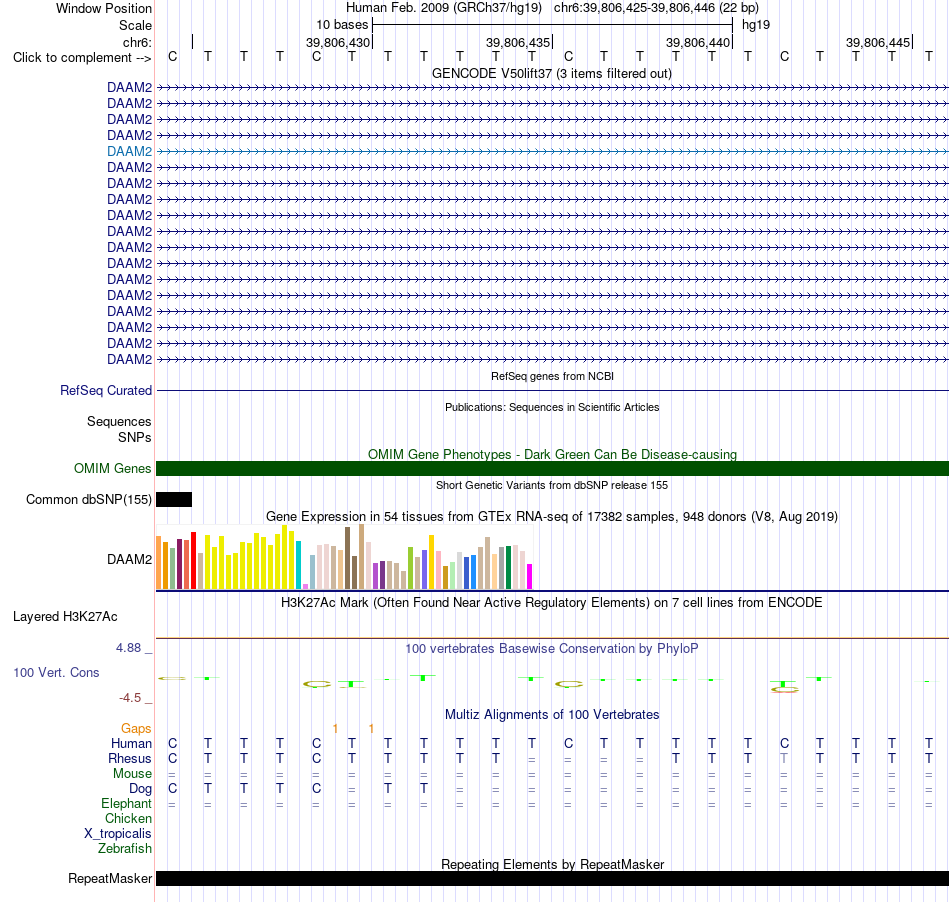Open the 'RefSeq genes from NCBI' title
The width and height of the screenshot is (950, 902).
click(552, 376)
